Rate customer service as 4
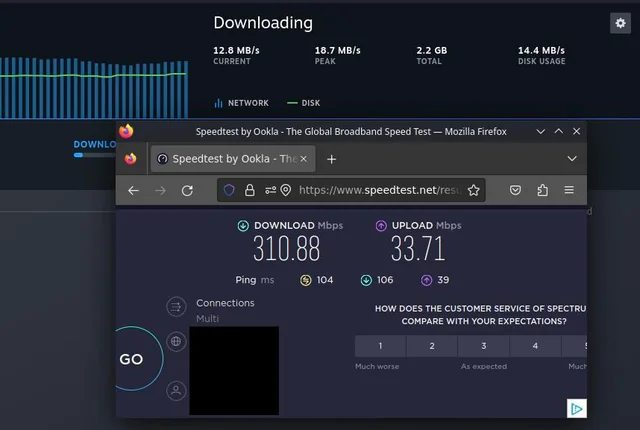 tap(535, 346)
